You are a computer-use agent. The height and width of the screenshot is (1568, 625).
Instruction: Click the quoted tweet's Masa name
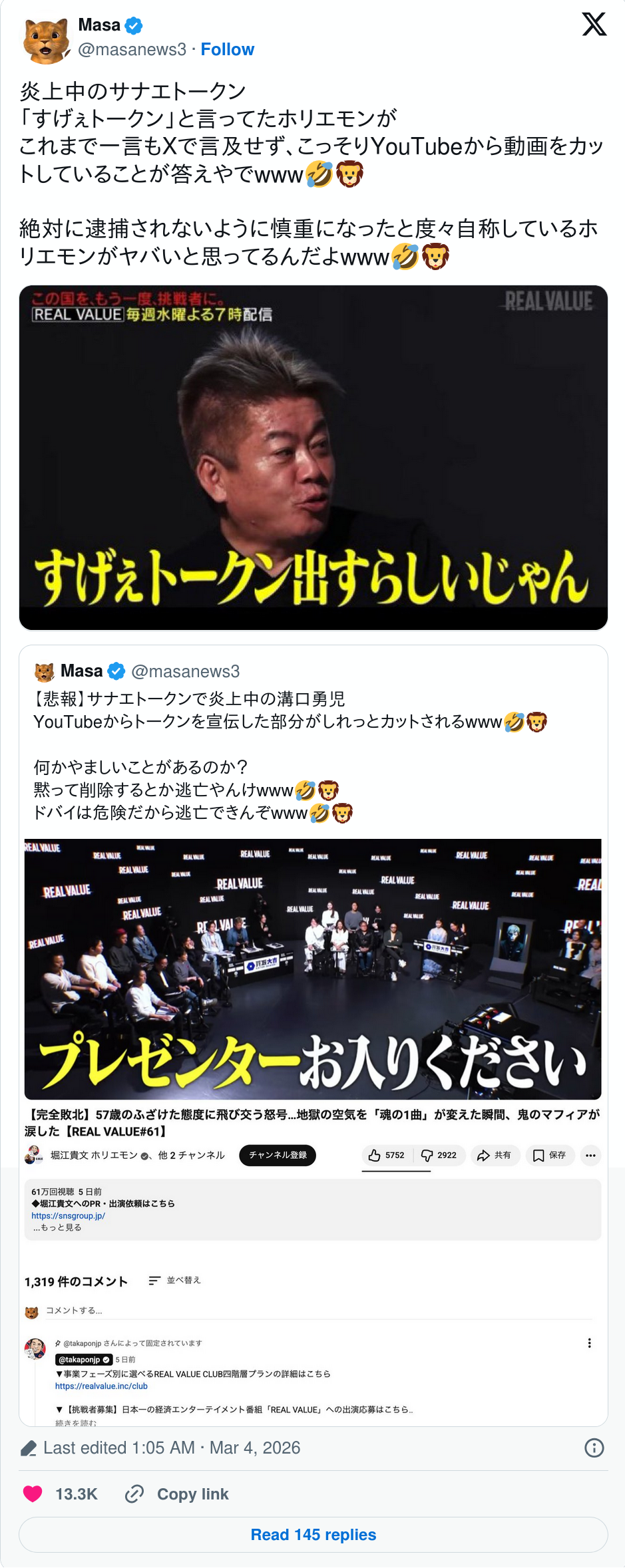(x=82, y=671)
